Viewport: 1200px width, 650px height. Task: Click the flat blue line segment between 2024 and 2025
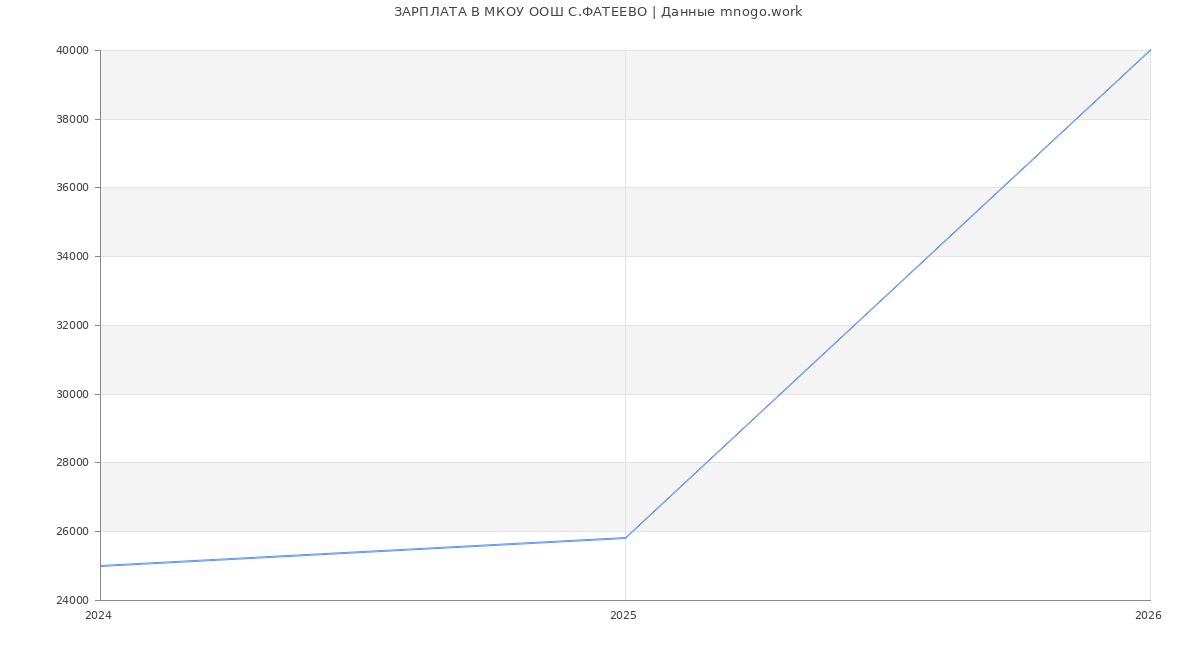point(363,552)
